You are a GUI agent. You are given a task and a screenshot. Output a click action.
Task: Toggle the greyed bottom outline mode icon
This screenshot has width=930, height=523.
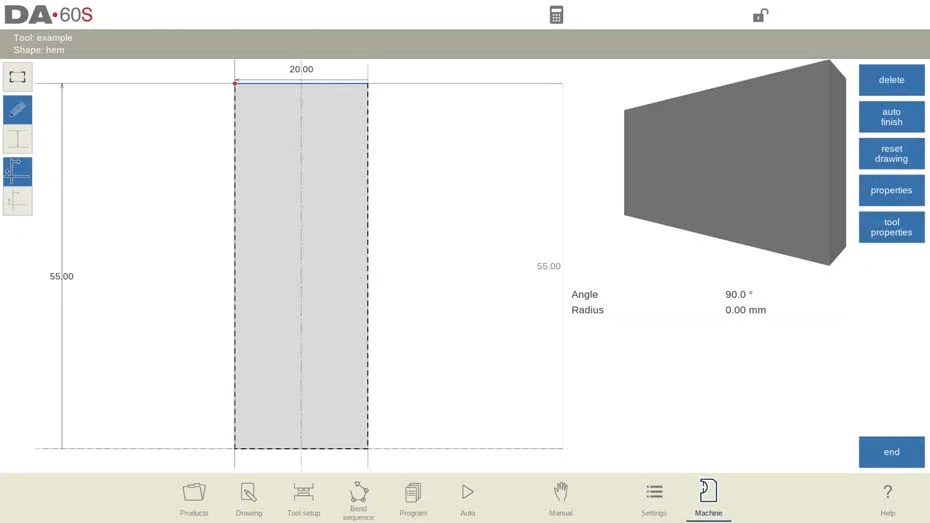17,201
